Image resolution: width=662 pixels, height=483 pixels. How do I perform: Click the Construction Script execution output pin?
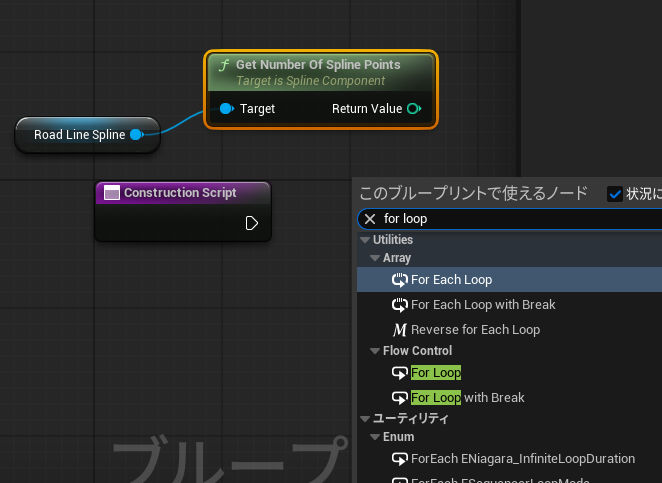pyautogui.click(x=252, y=223)
